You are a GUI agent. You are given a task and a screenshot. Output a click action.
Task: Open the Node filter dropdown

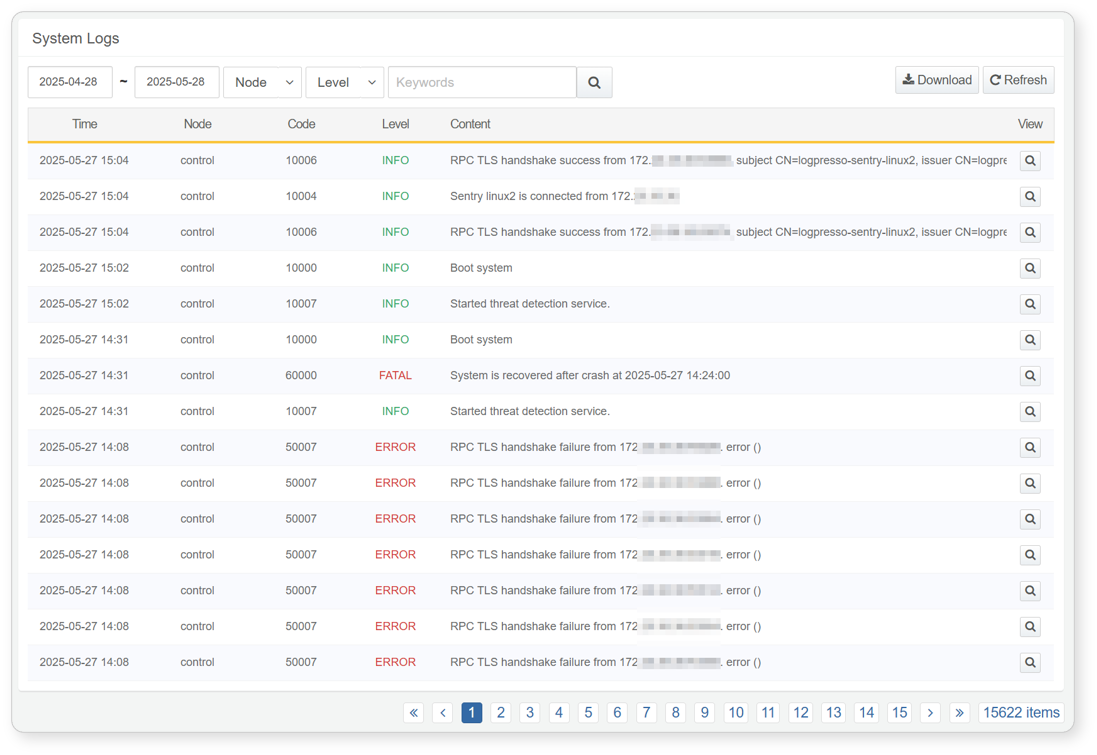[262, 83]
